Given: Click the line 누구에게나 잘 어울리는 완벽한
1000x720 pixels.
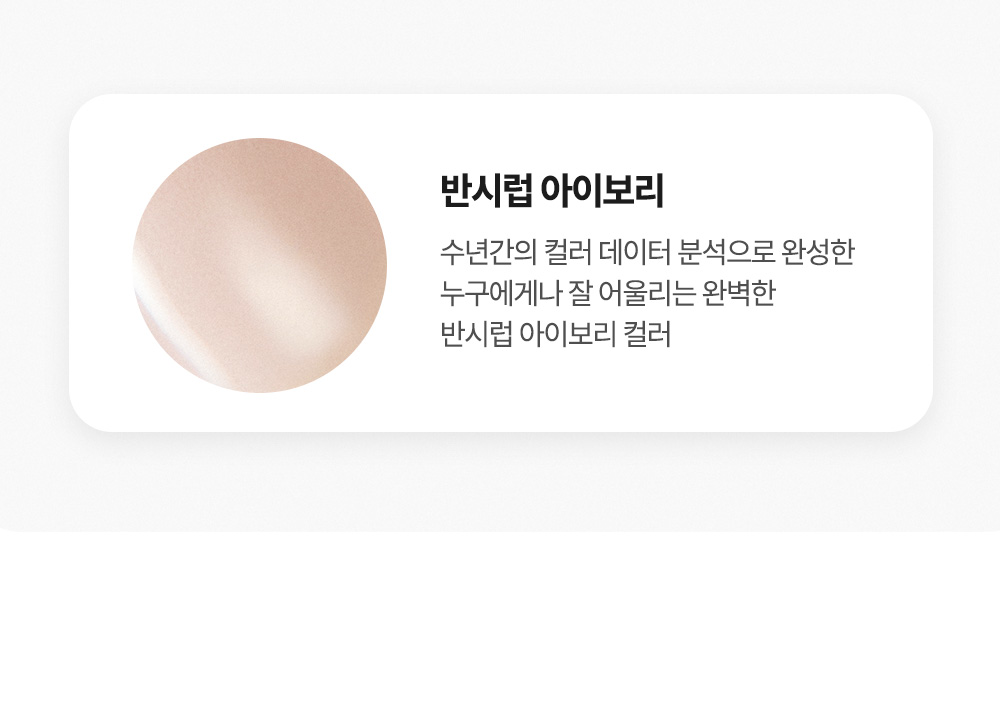Looking at the screenshot, I should (608, 293).
